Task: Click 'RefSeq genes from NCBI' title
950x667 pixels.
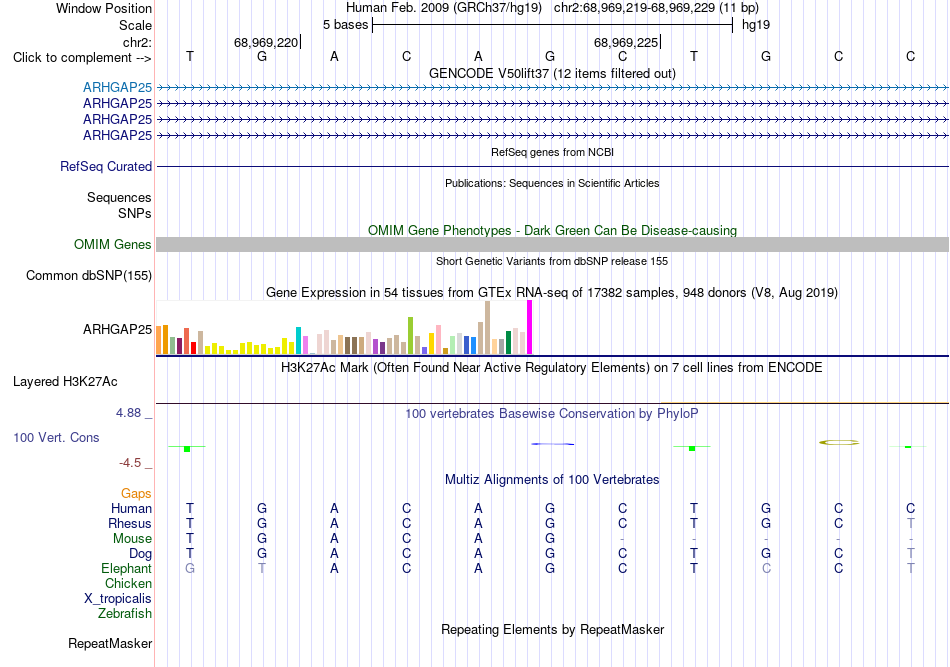Action: click(552, 152)
